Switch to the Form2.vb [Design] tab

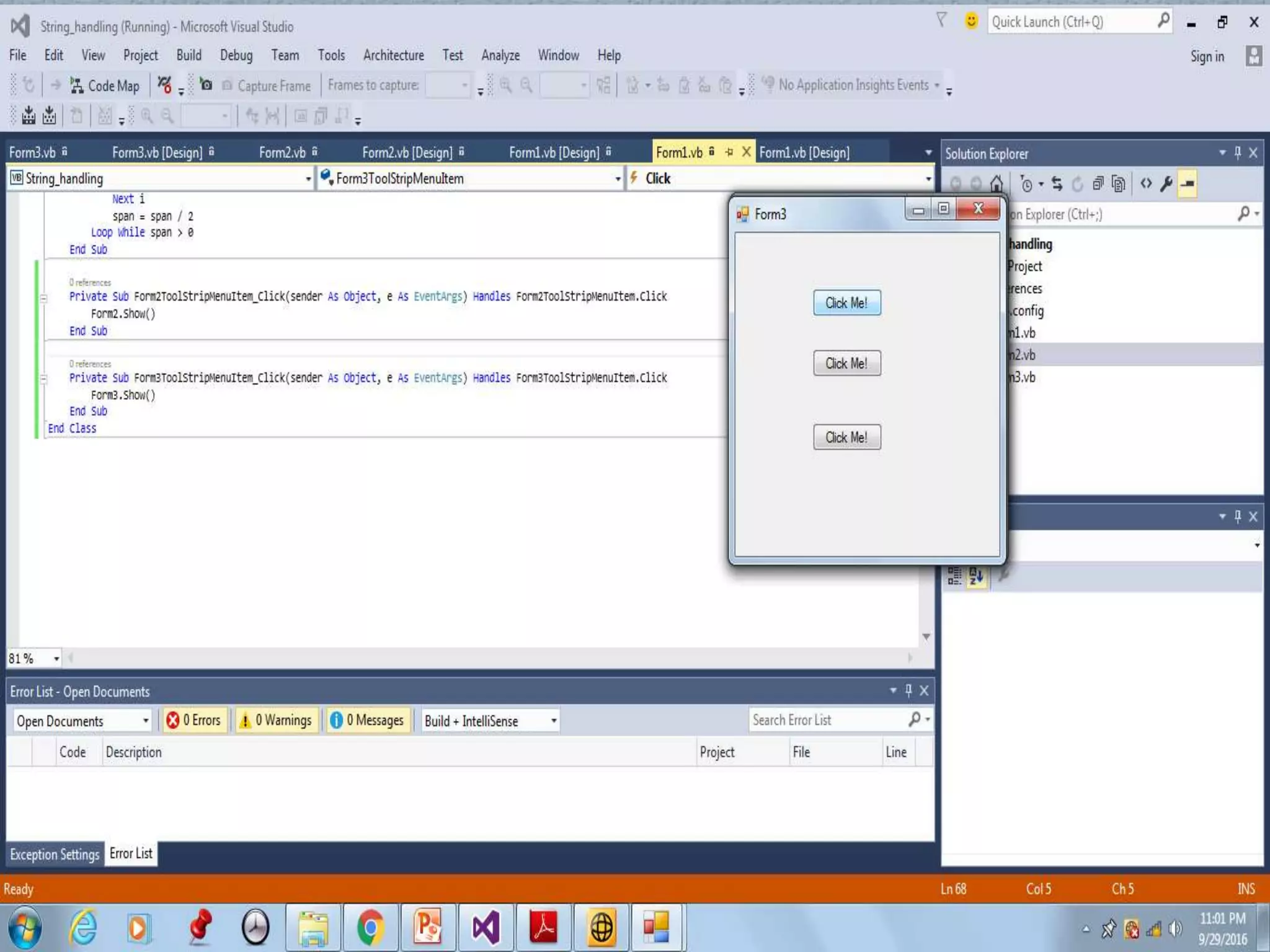click(407, 152)
